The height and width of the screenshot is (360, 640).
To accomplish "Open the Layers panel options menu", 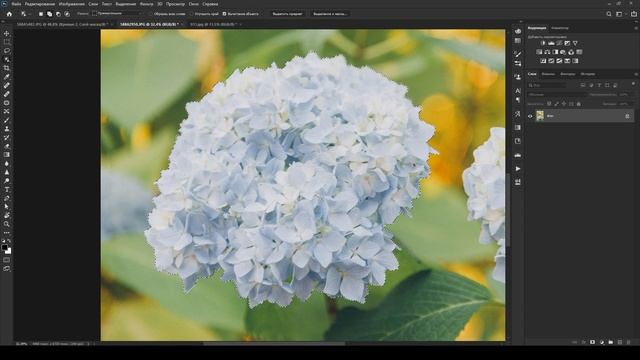I will tap(636, 74).
